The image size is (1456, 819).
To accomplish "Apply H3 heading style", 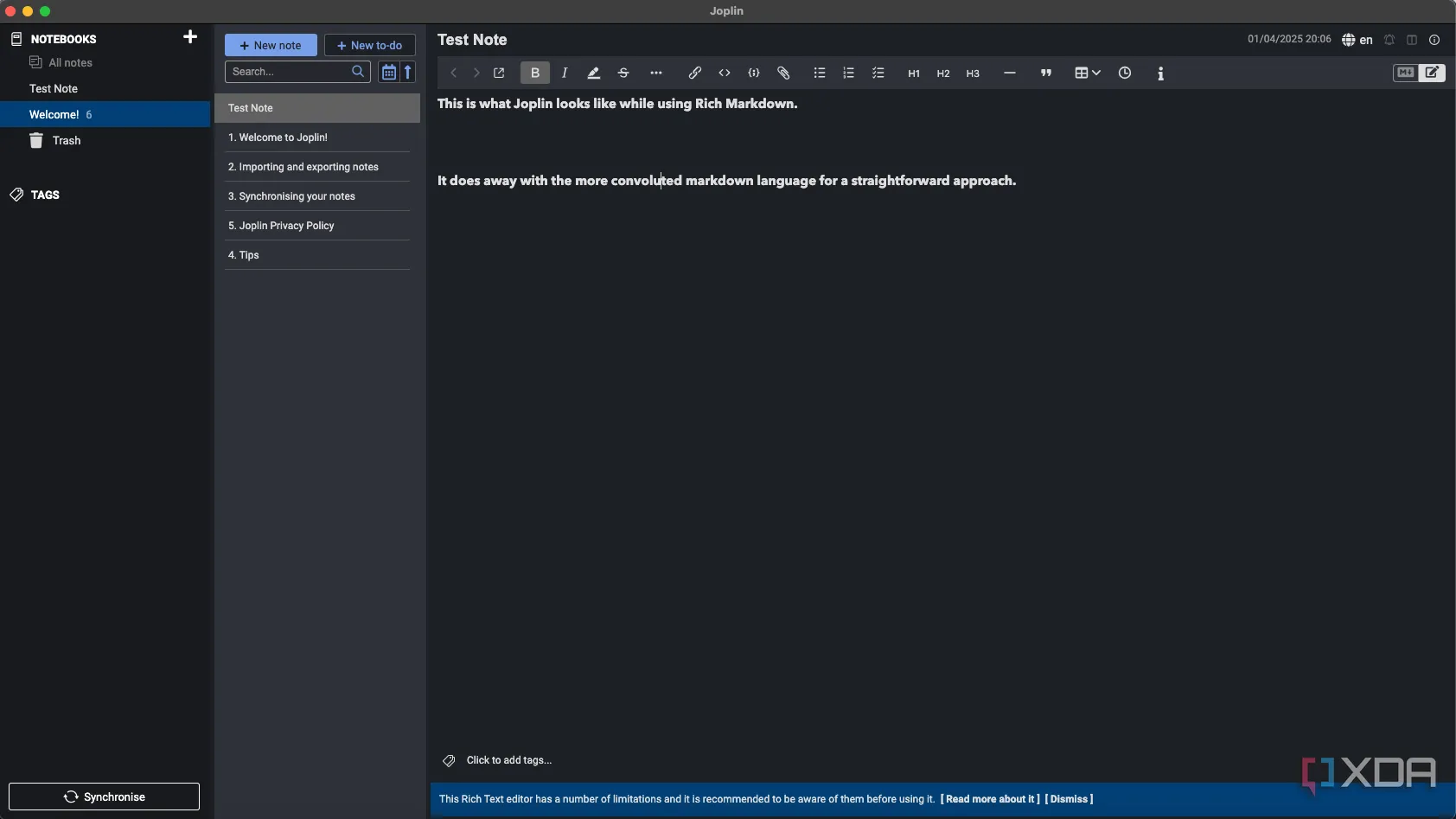I will 973,74.
